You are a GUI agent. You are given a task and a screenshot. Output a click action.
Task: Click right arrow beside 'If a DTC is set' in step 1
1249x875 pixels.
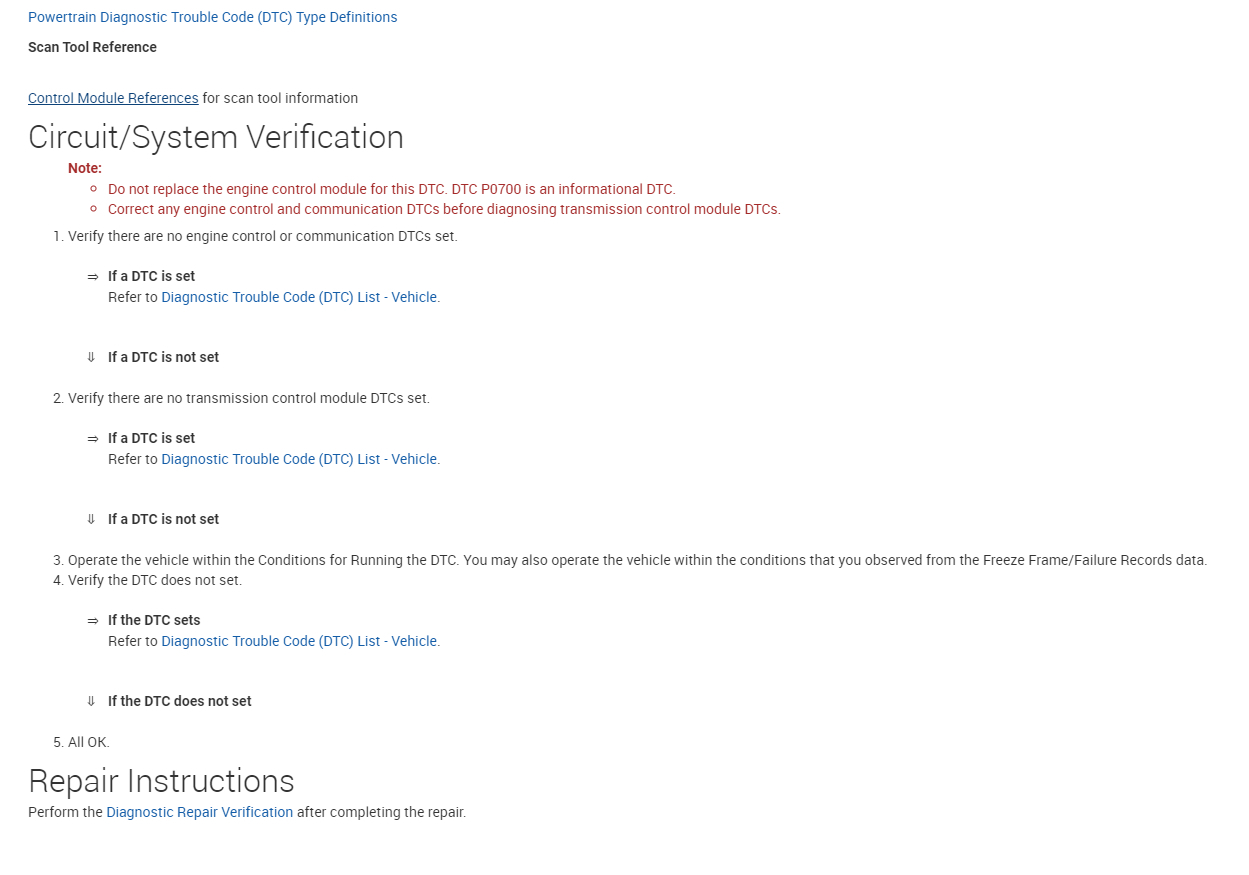(x=92, y=277)
